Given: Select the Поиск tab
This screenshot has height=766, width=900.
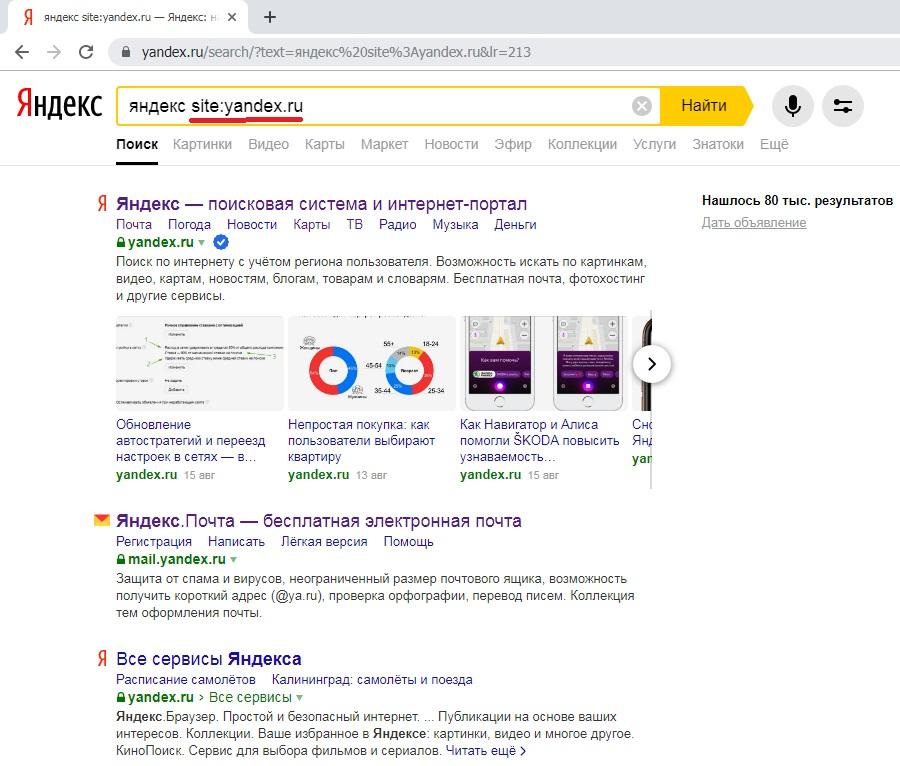Looking at the screenshot, I should click(137, 144).
